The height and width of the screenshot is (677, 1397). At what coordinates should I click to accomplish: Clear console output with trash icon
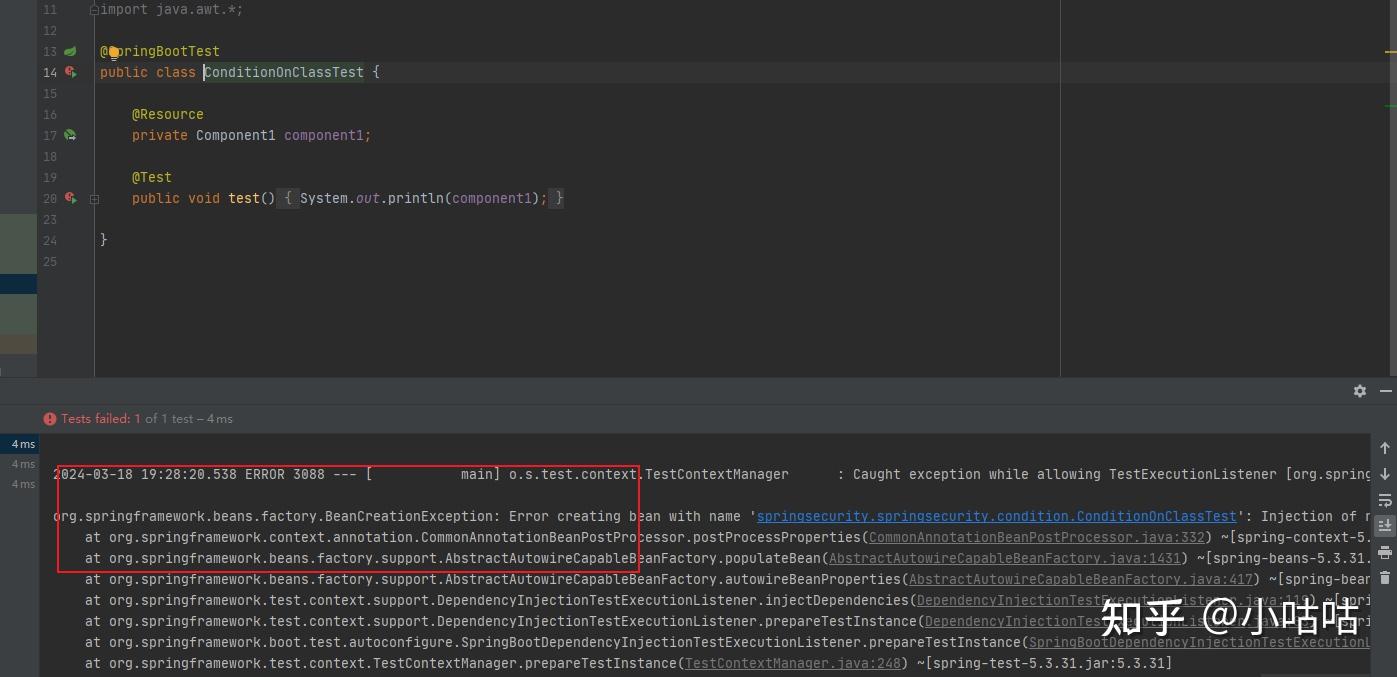pyautogui.click(x=1385, y=578)
